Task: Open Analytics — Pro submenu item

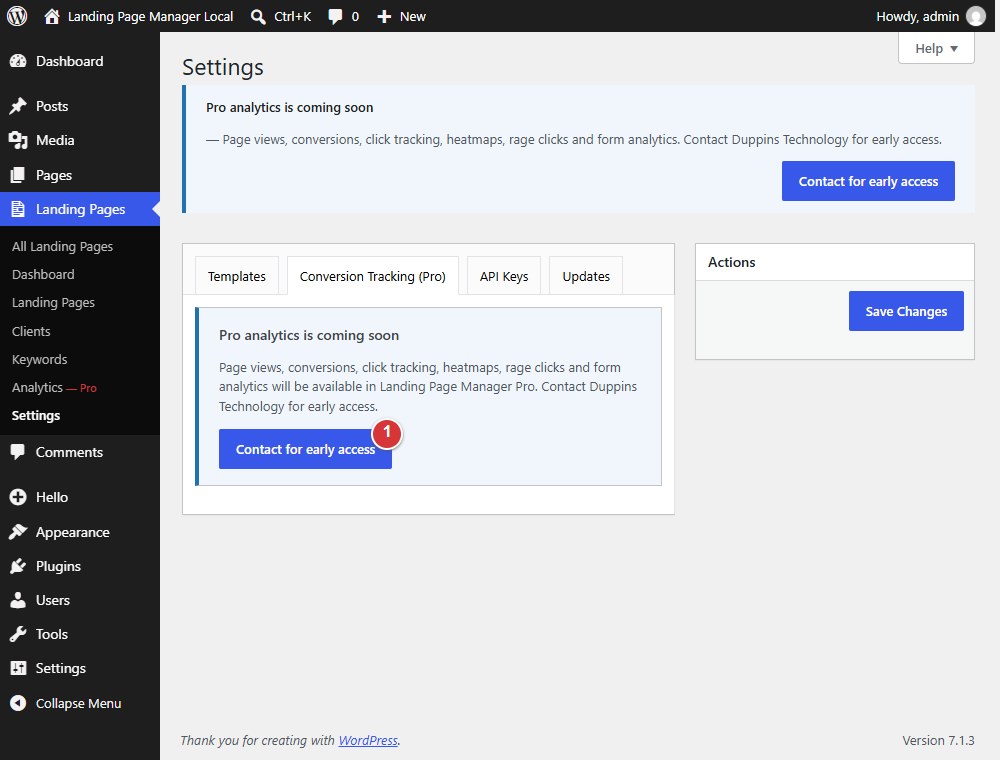Action: click(x=54, y=387)
